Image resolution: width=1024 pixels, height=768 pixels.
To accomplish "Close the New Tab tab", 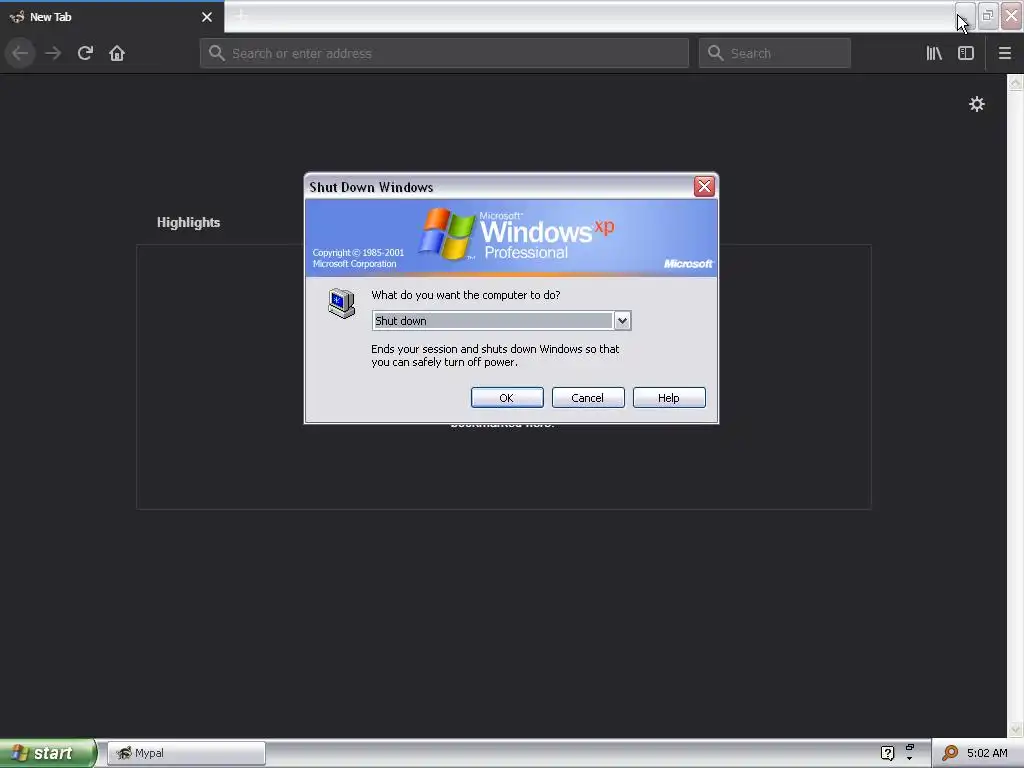I will pos(207,17).
